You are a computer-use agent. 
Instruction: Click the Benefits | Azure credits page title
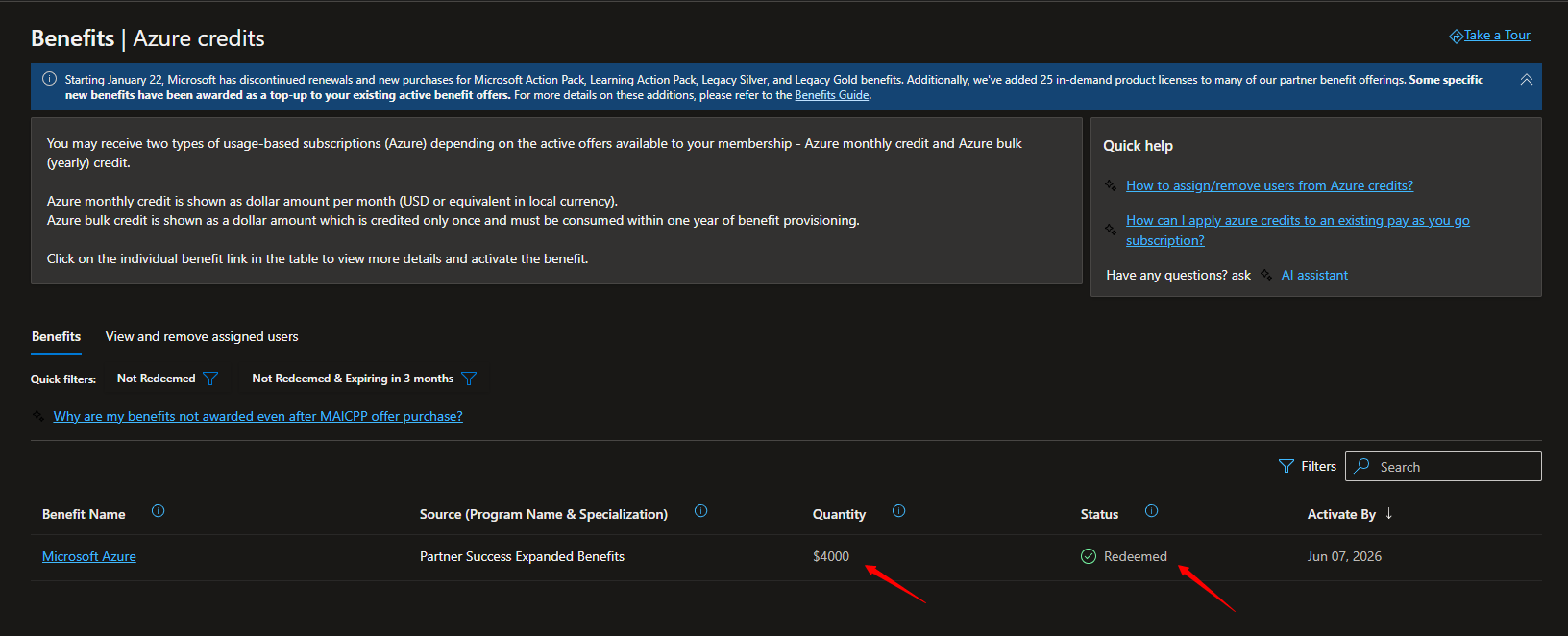click(148, 38)
